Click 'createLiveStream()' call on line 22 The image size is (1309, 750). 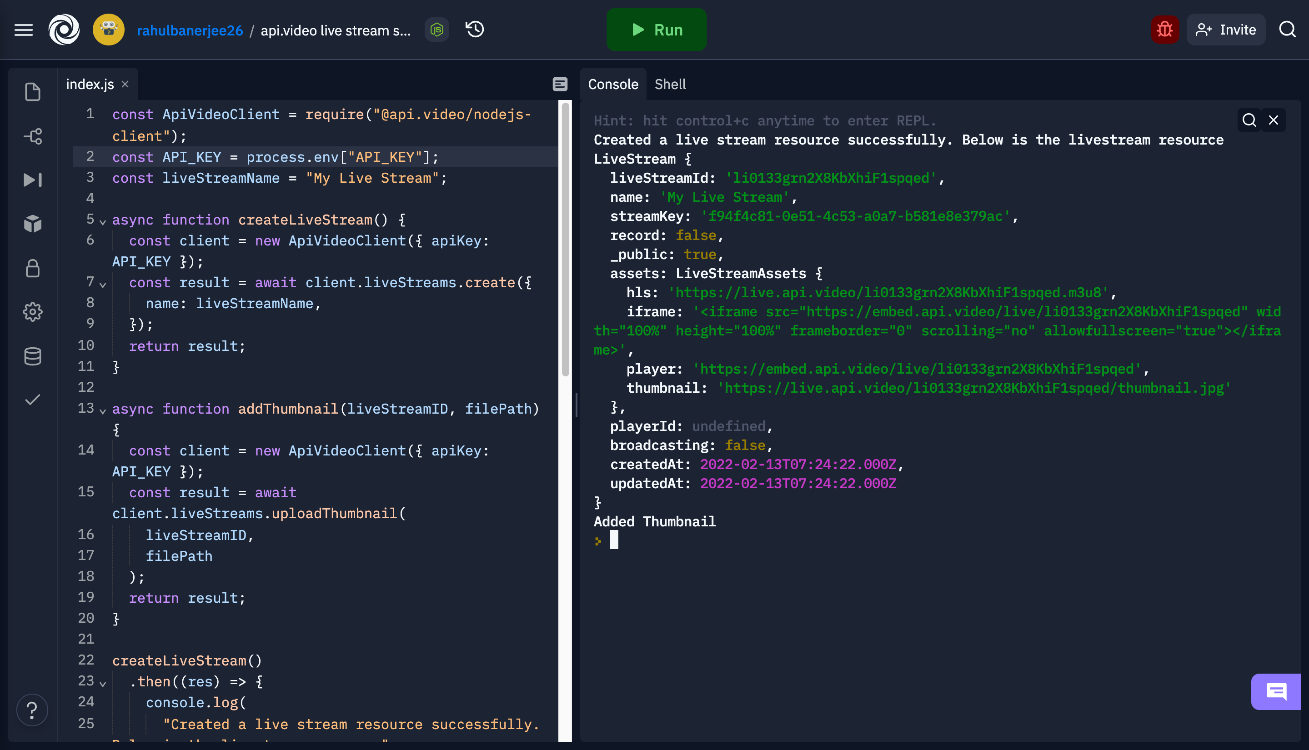[x=187, y=661]
